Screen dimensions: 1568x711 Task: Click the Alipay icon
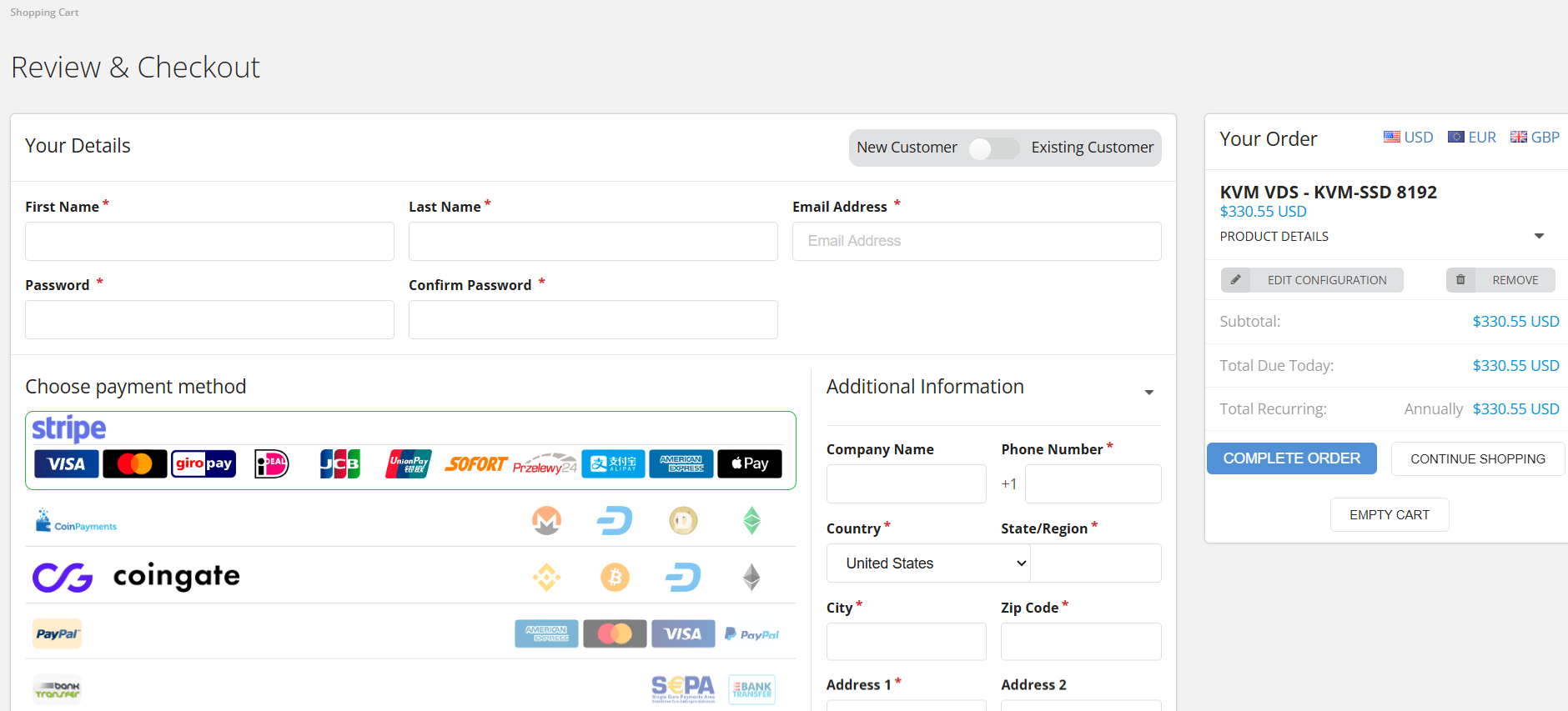point(613,463)
